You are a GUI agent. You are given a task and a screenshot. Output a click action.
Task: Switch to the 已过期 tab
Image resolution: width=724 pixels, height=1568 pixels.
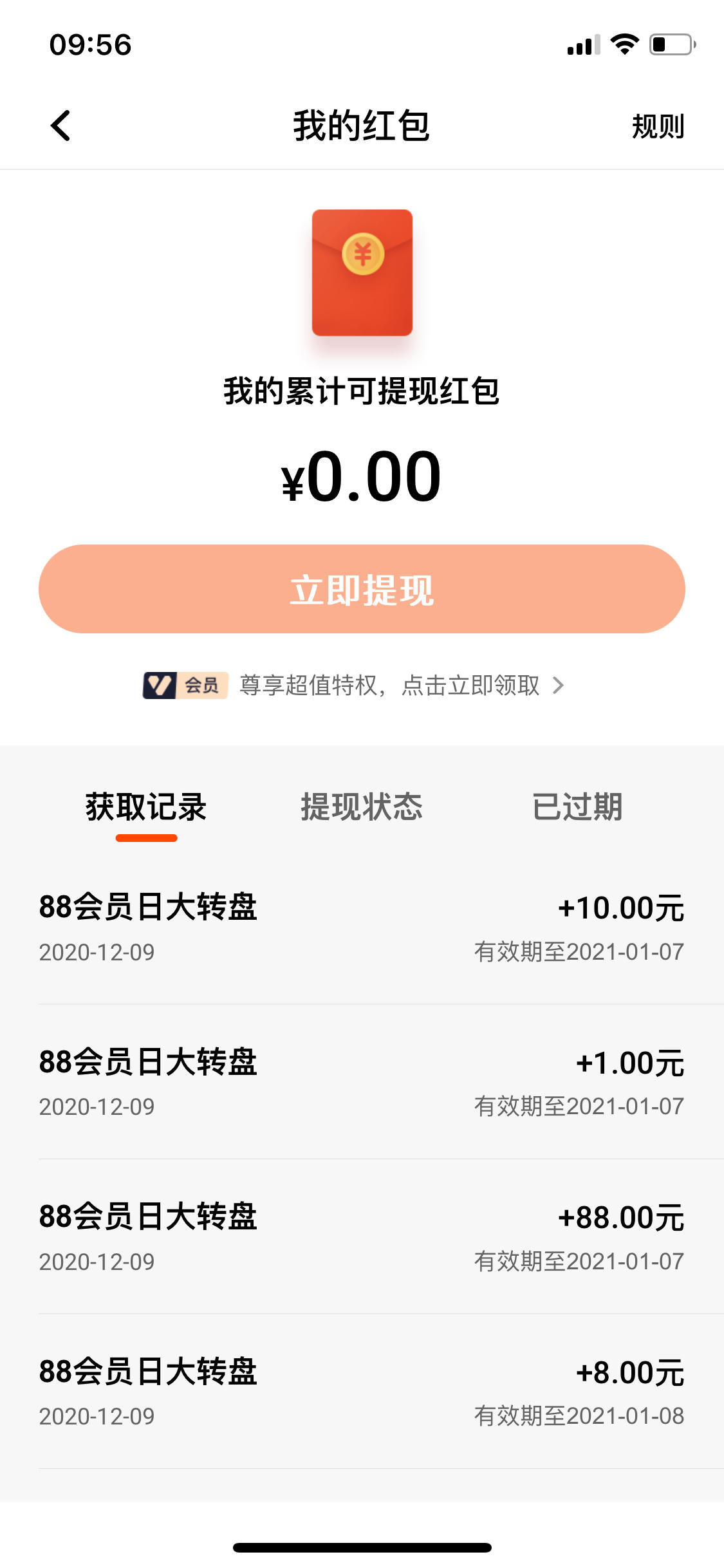click(x=577, y=807)
